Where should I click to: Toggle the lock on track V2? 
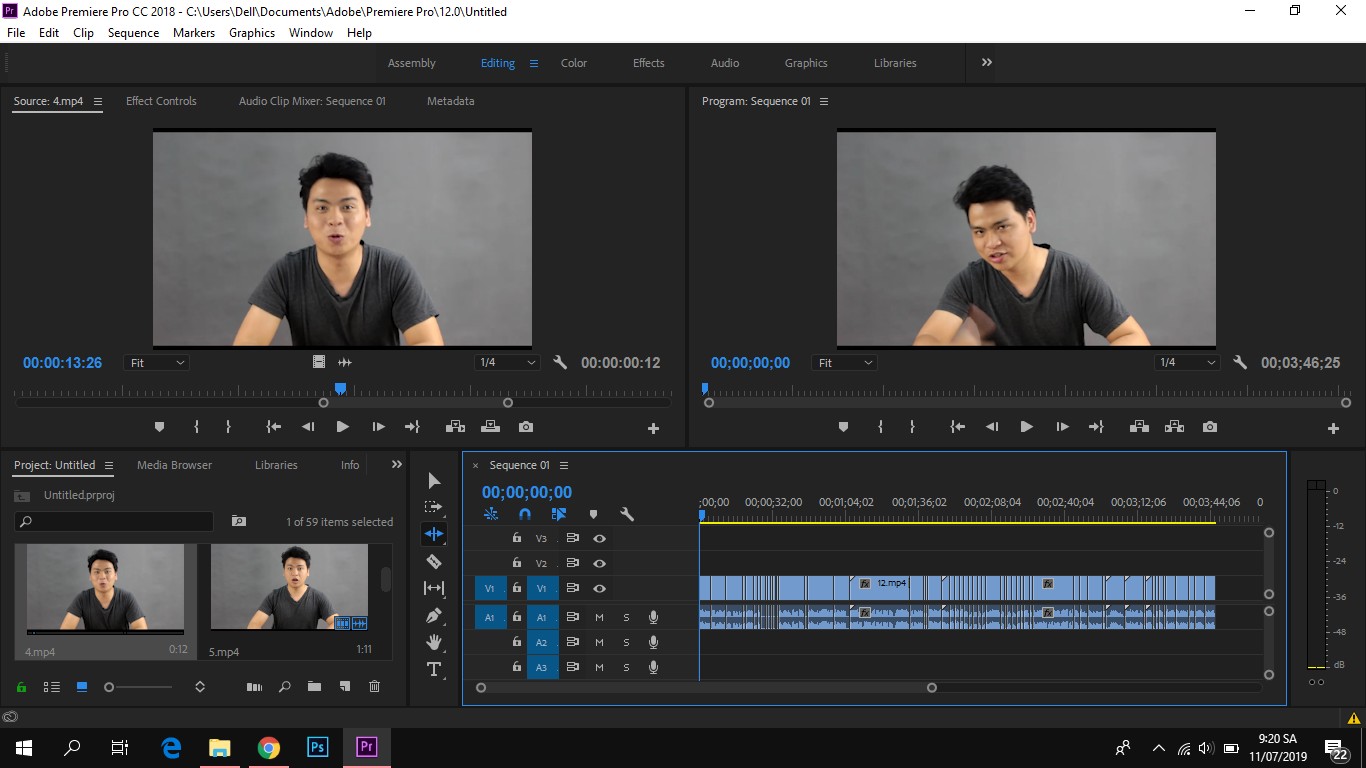[517, 563]
